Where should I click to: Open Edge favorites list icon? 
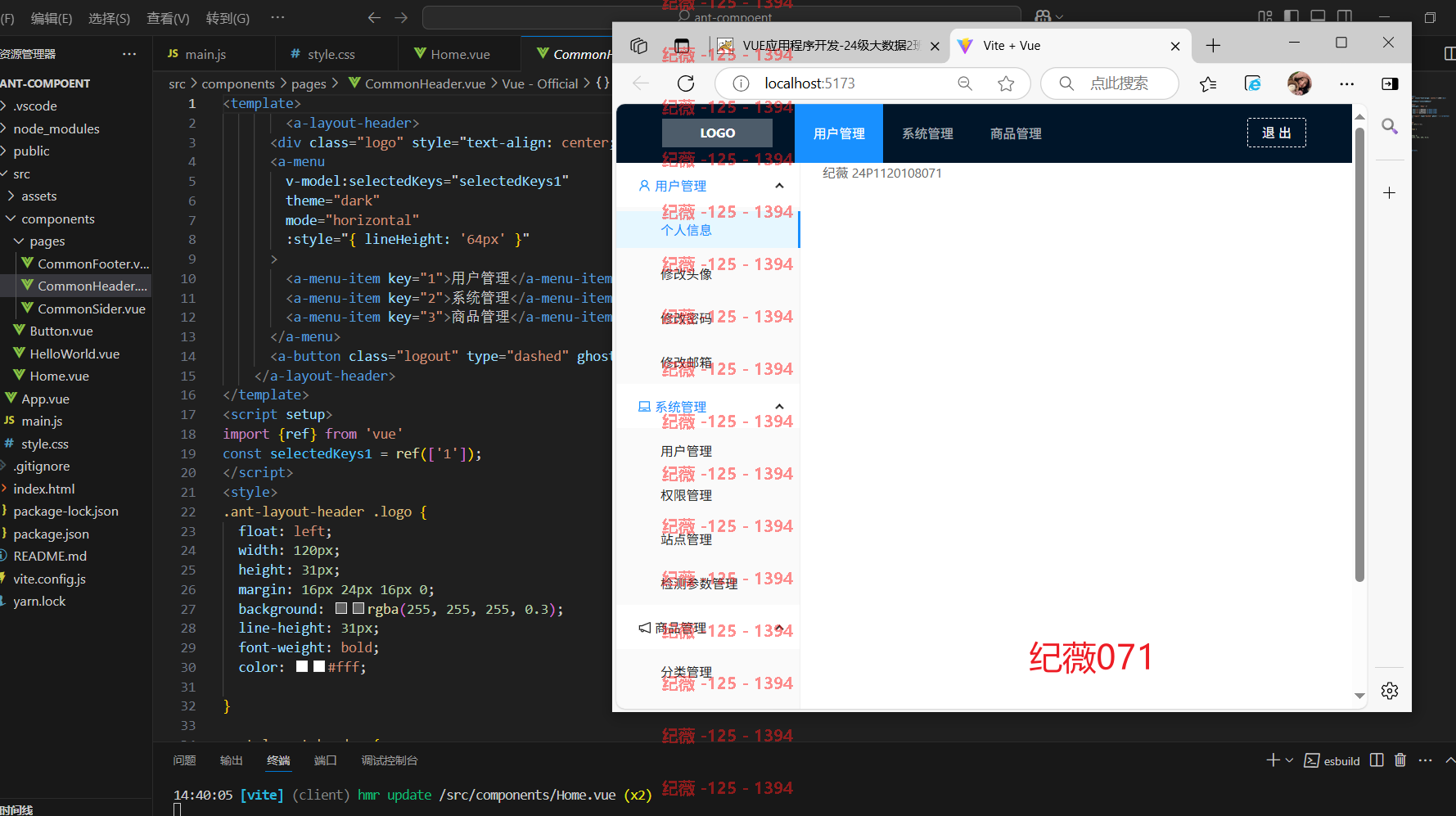pos(1208,83)
